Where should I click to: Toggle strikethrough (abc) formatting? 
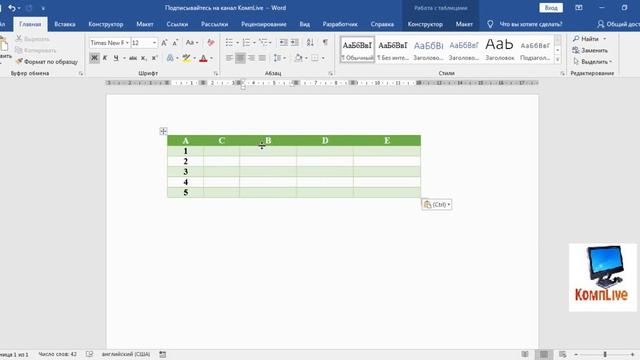click(133, 58)
